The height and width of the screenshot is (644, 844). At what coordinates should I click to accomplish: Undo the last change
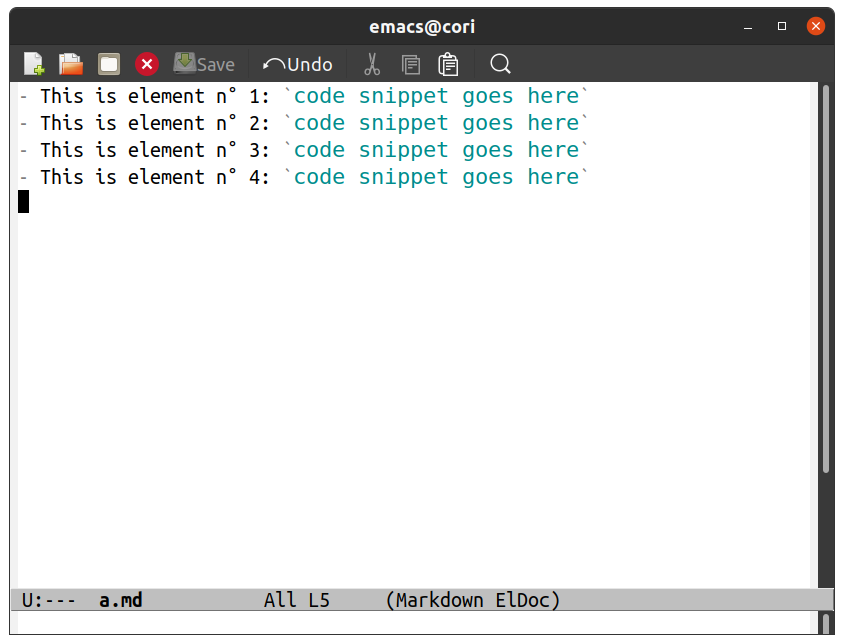point(297,65)
